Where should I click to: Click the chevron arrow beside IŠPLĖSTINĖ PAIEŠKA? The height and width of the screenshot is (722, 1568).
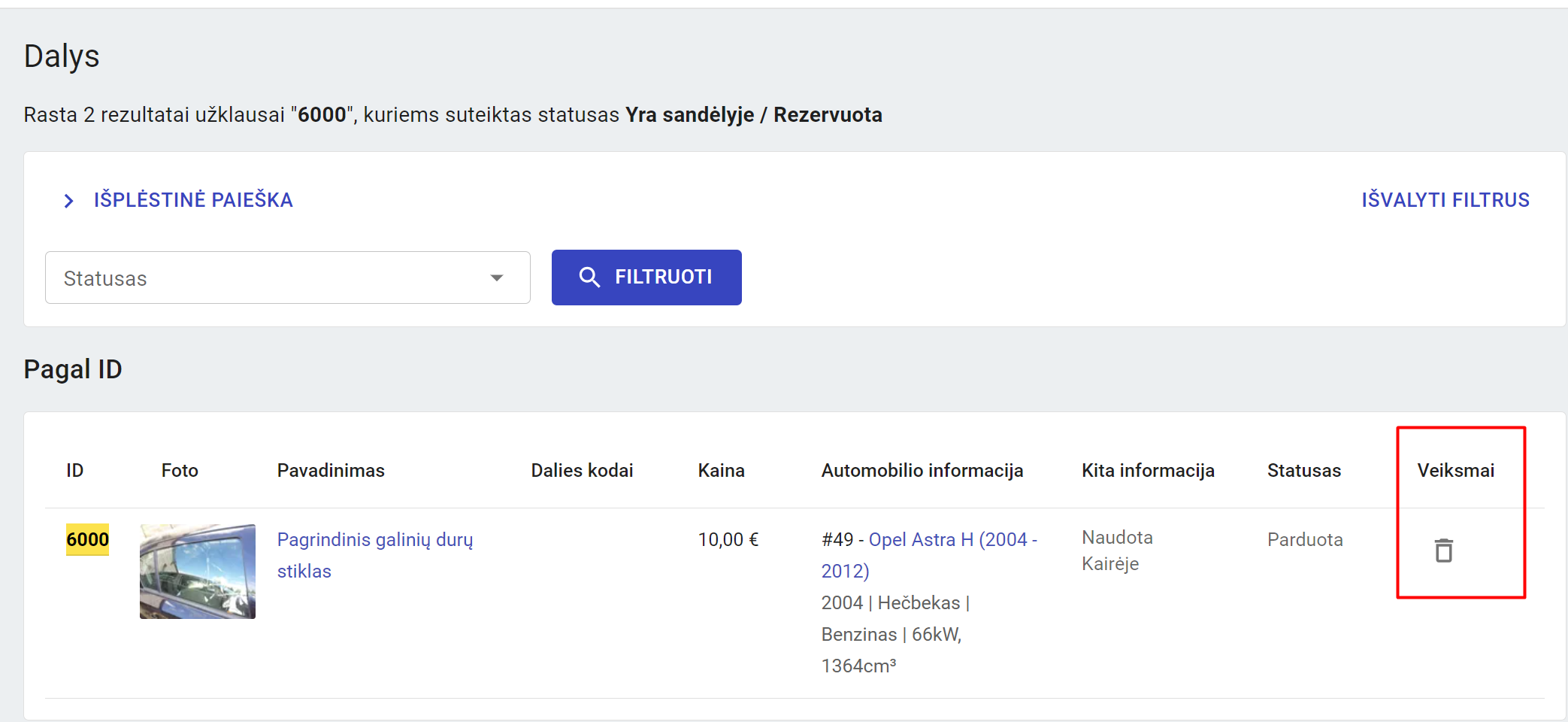(x=69, y=201)
